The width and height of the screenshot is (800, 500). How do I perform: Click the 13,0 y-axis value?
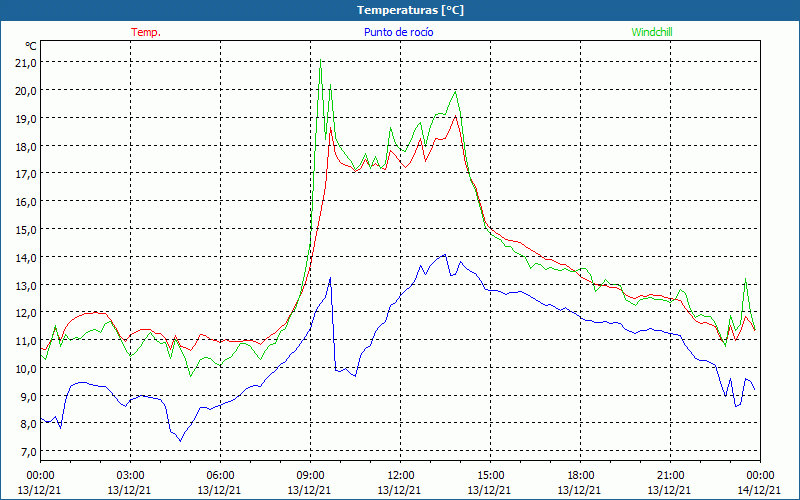point(26,285)
